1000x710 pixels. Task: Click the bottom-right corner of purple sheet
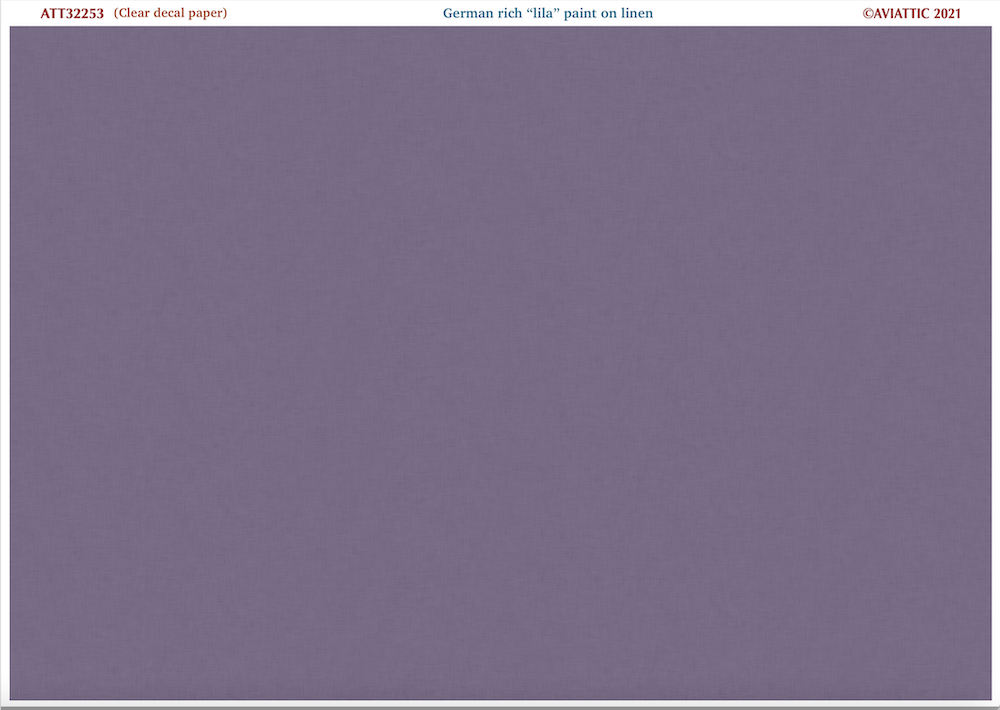[990, 700]
